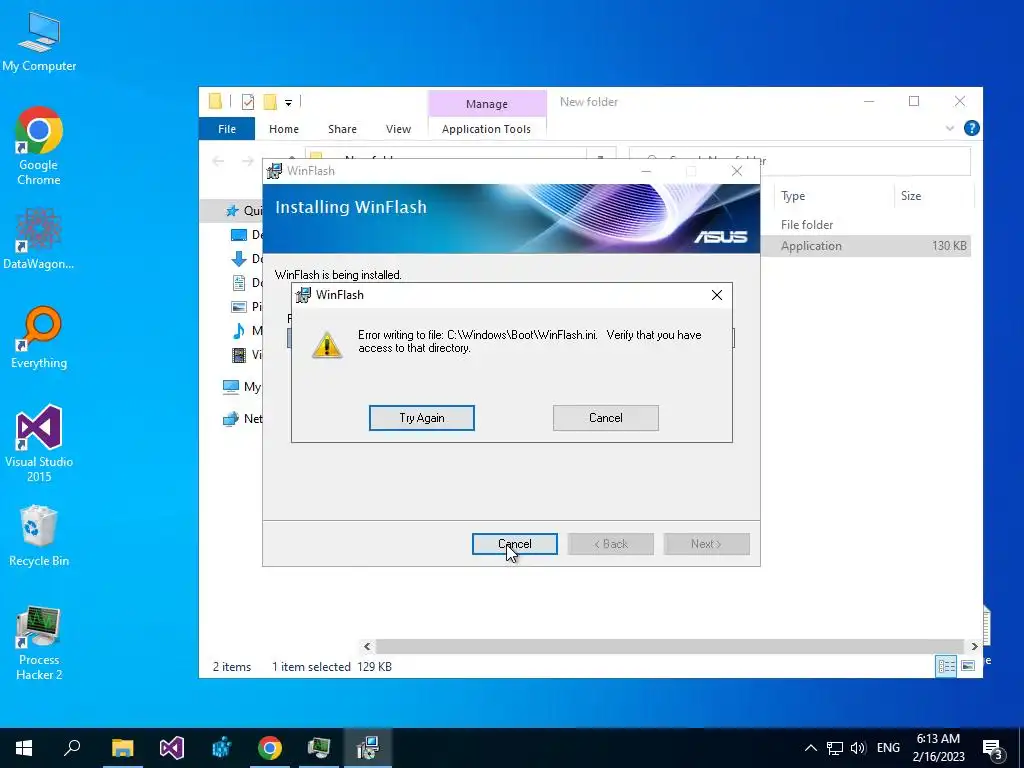1024x768 pixels.
Task: Sort by the Type column header
Action: (793, 196)
